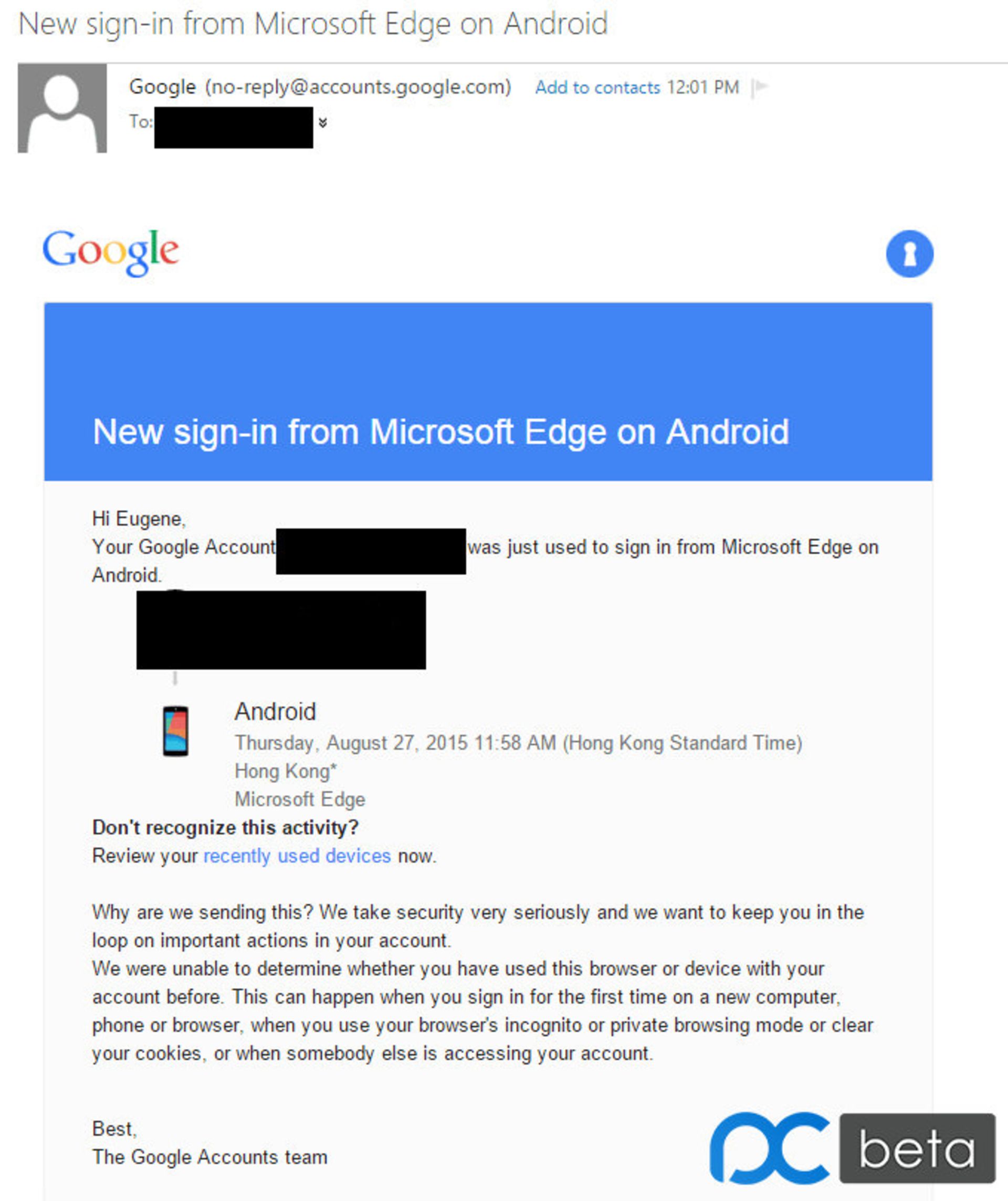Click the Add to contacts link
Image resolution: width=1008 pixels, height=1201 pixels.
point(597,88)
